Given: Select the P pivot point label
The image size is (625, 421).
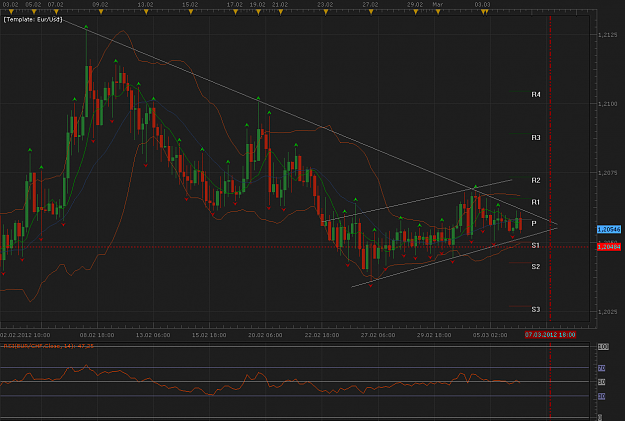Looking at the screenshot, I should click(534, 224).
